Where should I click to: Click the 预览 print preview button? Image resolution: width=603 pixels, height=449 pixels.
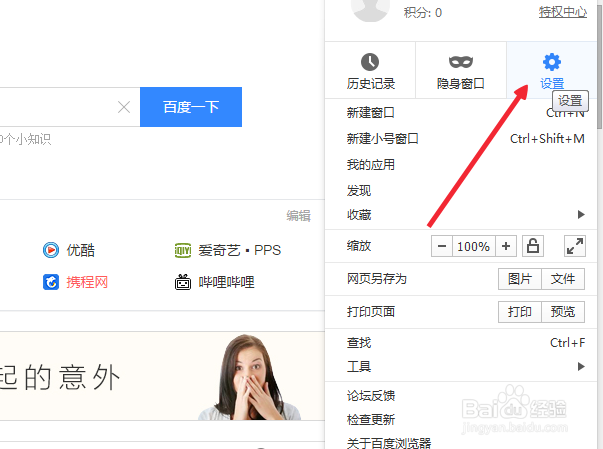[x=563, y=311]
